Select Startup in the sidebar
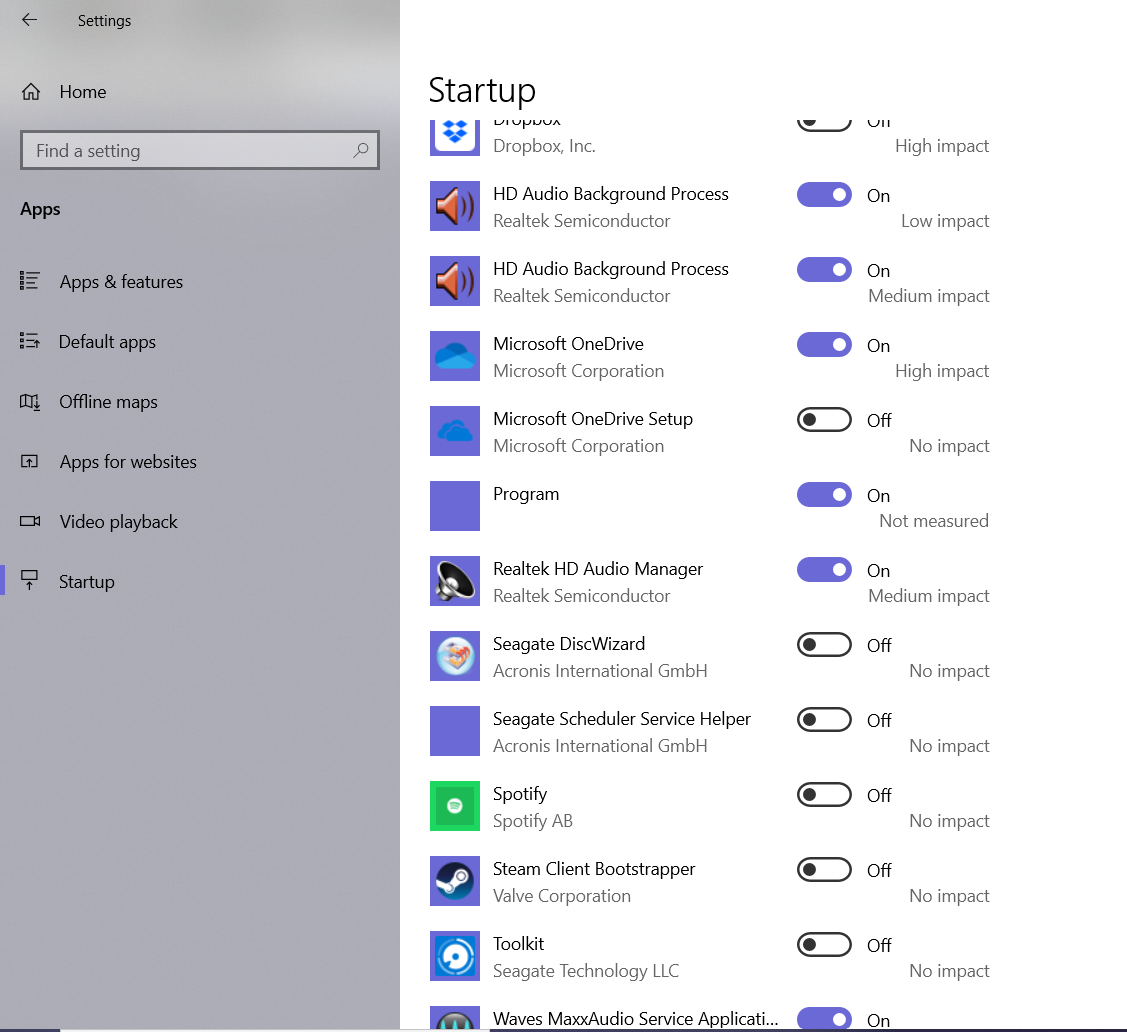 pos(200,581)
